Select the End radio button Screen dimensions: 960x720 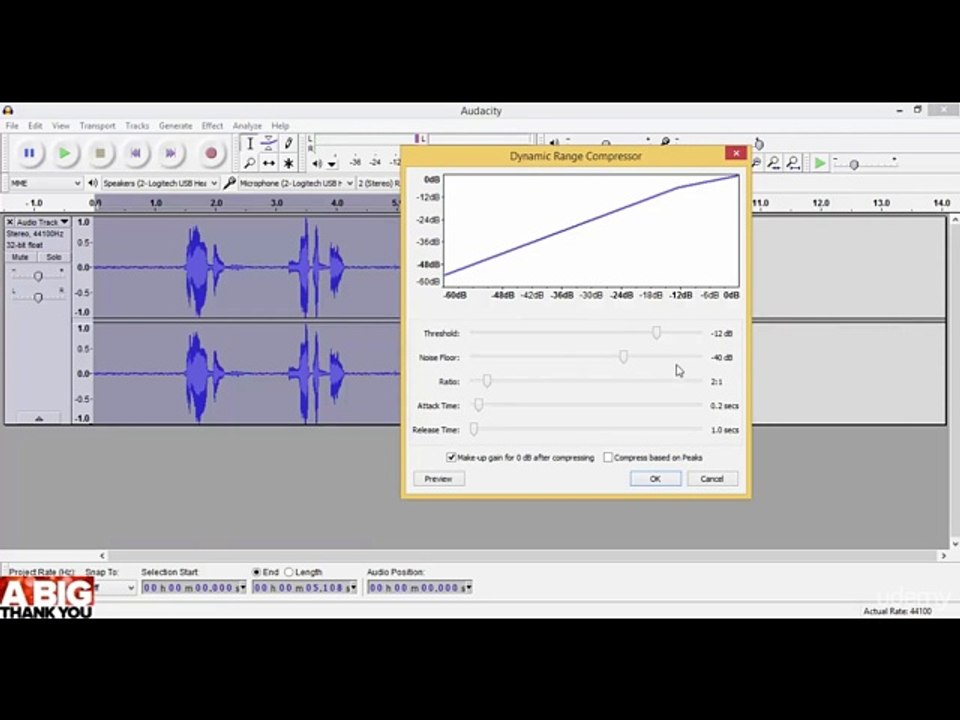coord(257,572)
